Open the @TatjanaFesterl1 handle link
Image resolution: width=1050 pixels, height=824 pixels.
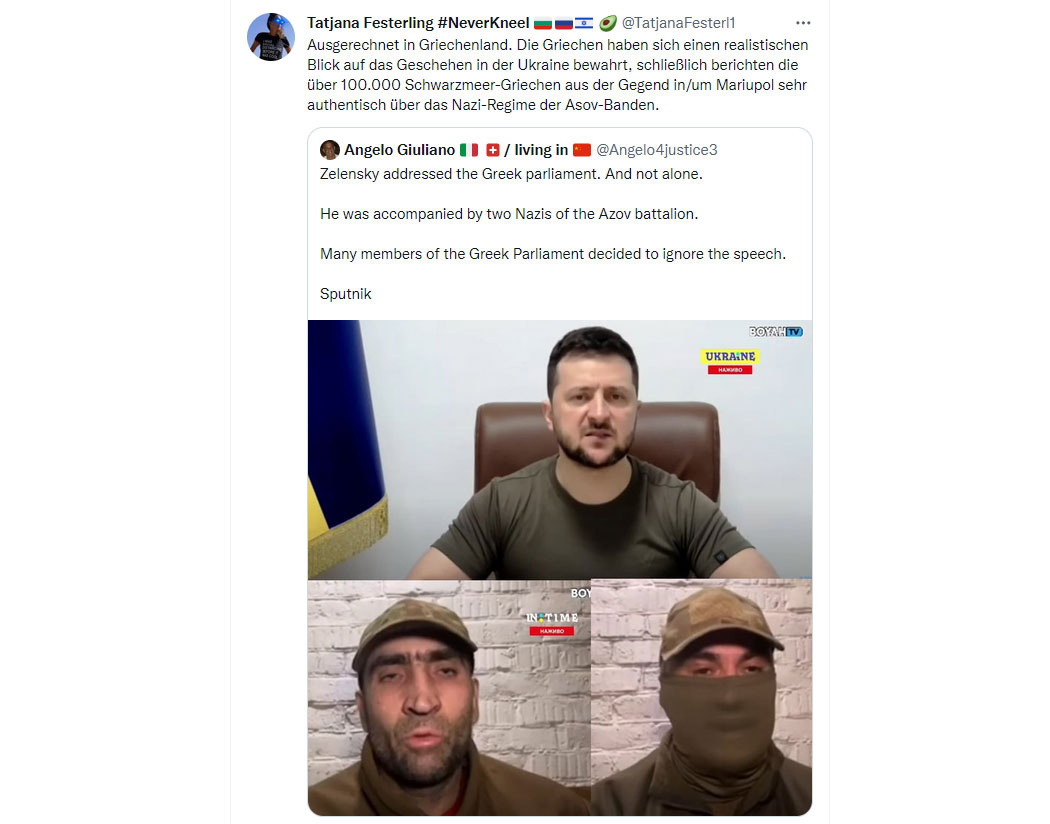pyautogui.click(x=678, y=23)
